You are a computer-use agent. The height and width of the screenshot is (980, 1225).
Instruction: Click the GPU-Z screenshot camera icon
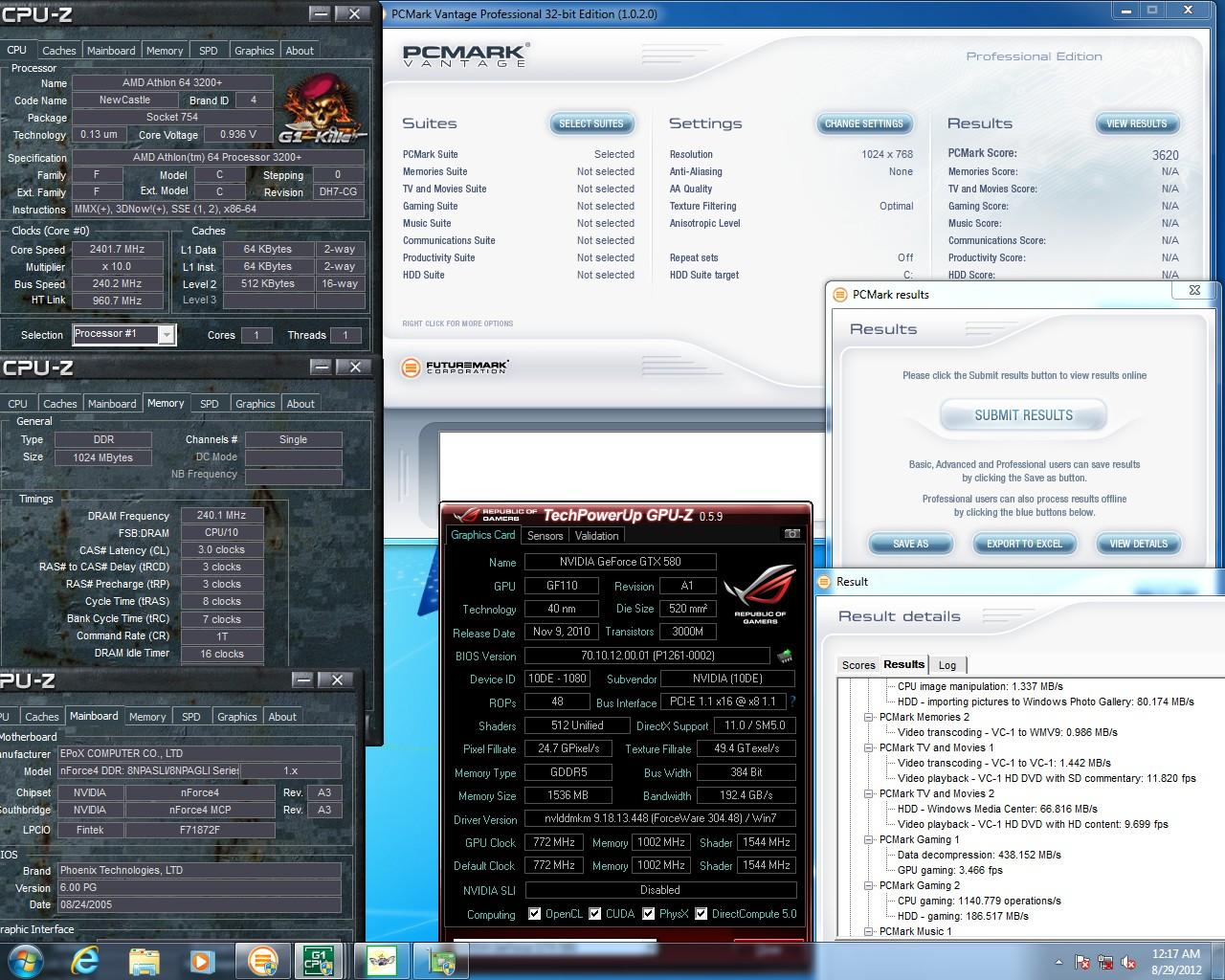[x=791, y=534]
